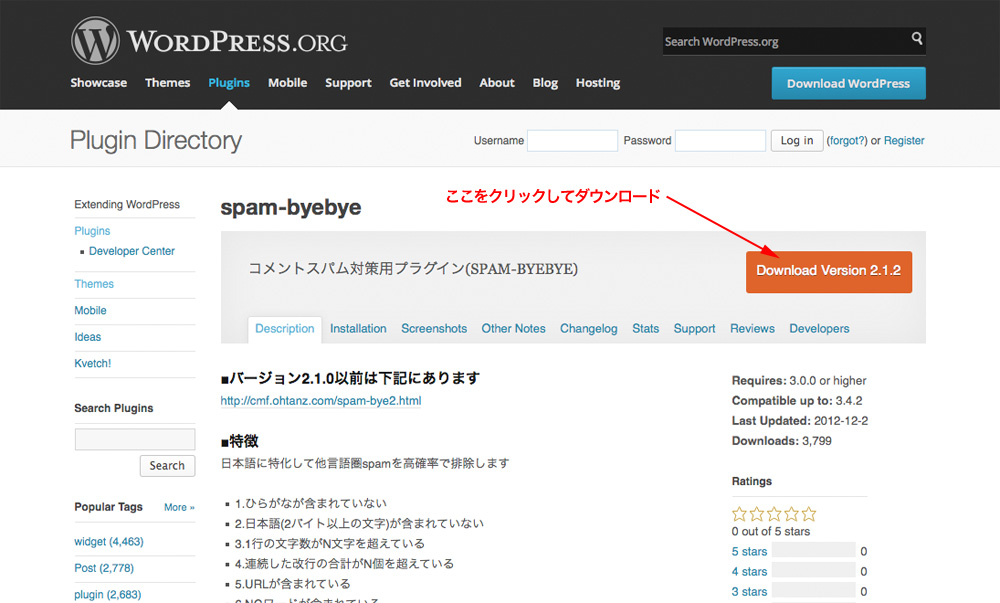The width and height of the screenshot is (1000, 603).
Task: Switch to the Developers tab
Action: [x=820, y=329]
